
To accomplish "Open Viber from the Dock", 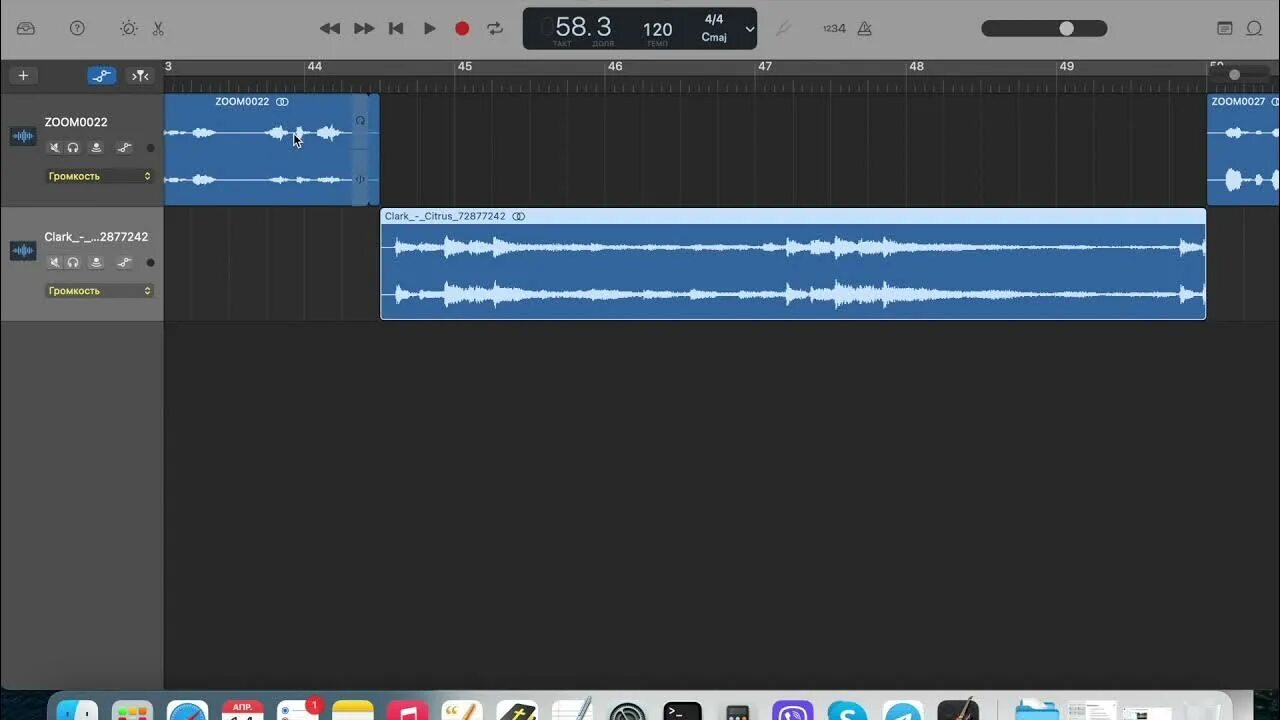I will coord(793,709).
